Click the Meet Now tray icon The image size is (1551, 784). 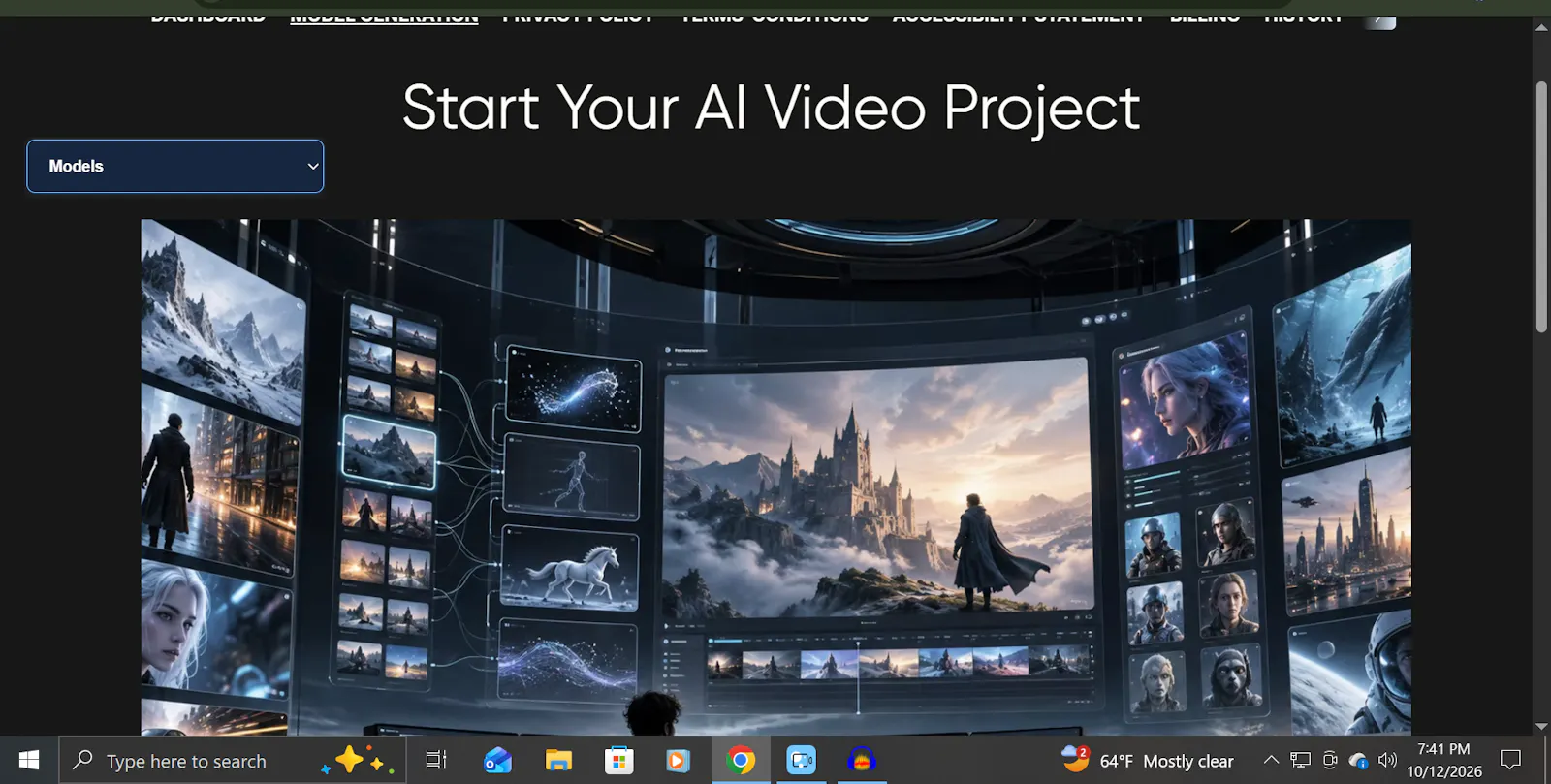(1330, 761)
